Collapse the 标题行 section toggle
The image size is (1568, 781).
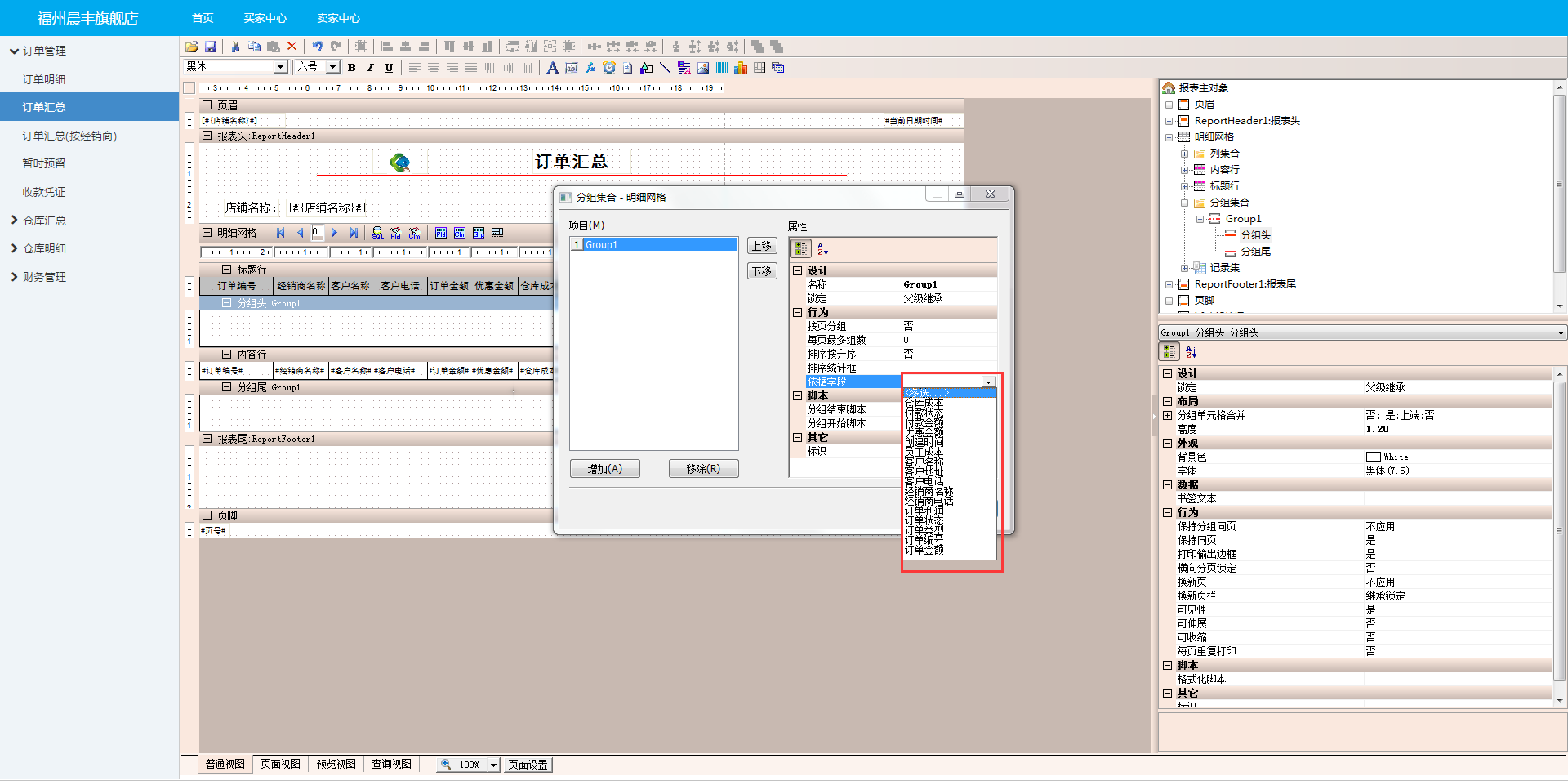(226, 269)
